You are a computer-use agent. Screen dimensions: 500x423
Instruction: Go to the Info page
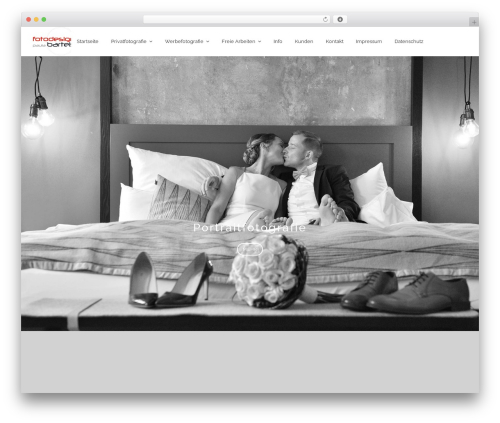[x=278, y=41]
